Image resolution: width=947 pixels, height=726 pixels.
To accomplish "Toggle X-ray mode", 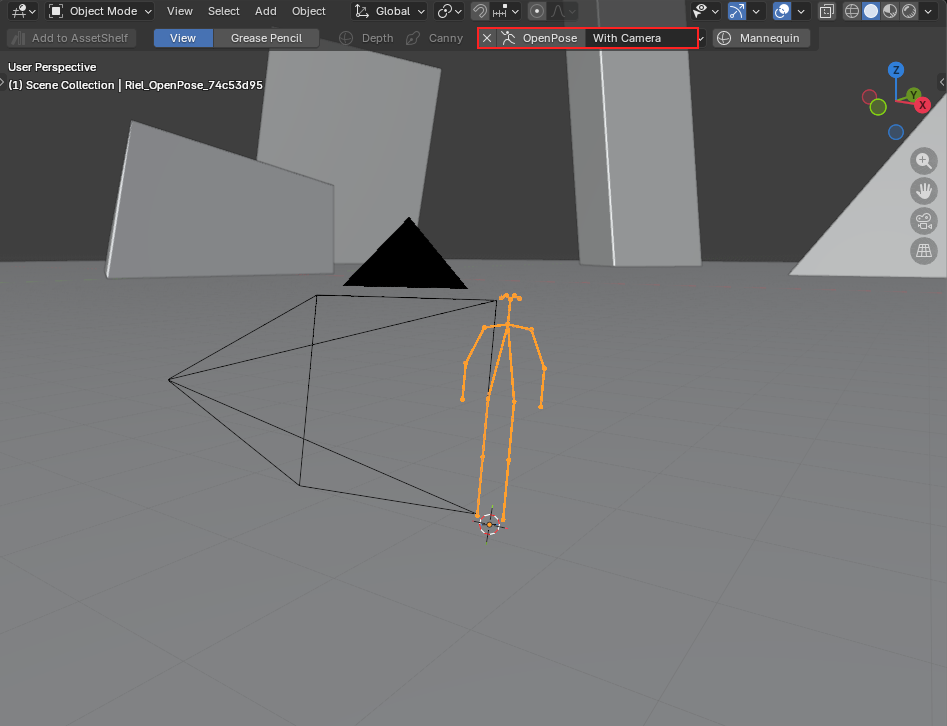I will coord(826,11).
